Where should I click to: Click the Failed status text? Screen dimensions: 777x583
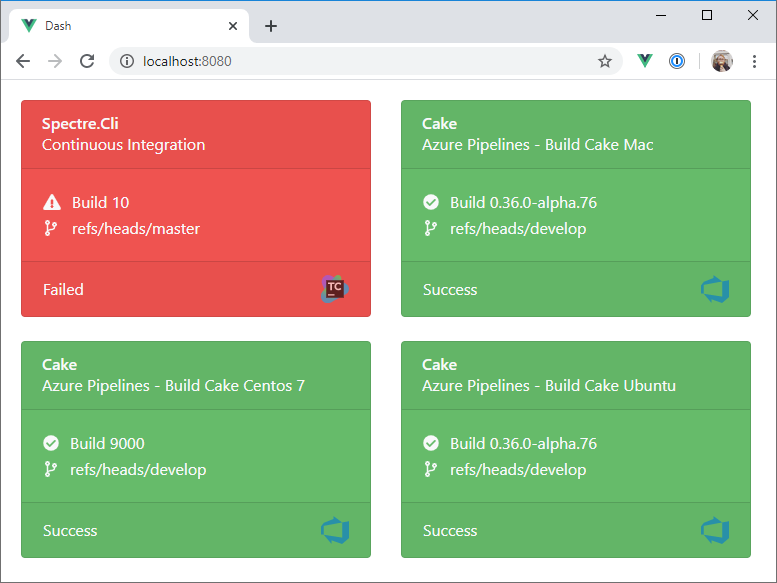pos(63,289)
